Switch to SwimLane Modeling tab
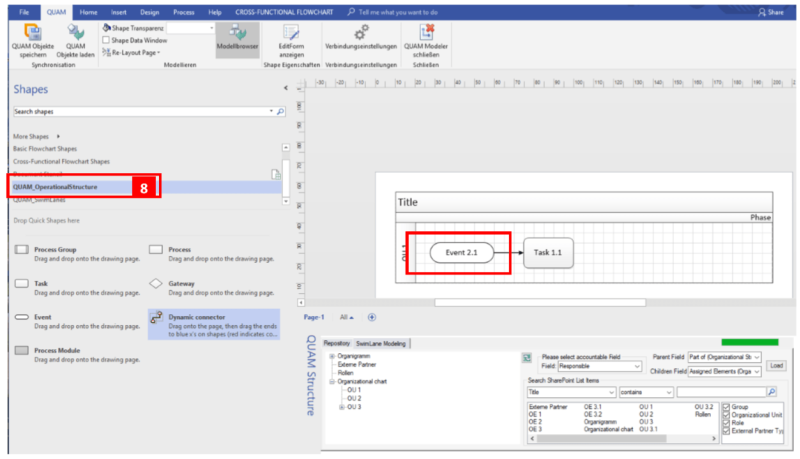 point(381,343)
